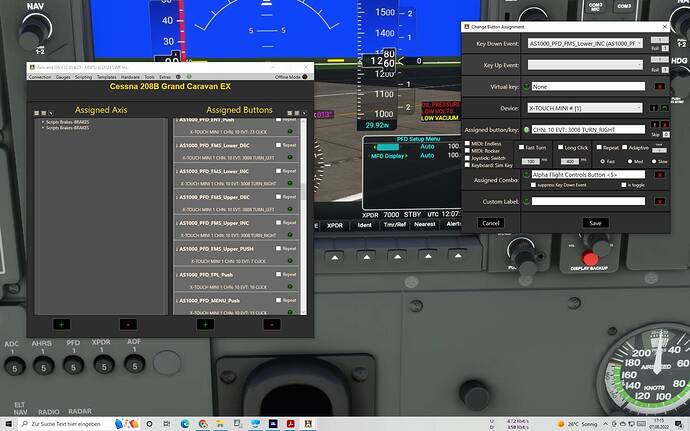
Task: Open the Device dropdown showing X-TOUCH MINI
Action: click(x=585, y=108)
